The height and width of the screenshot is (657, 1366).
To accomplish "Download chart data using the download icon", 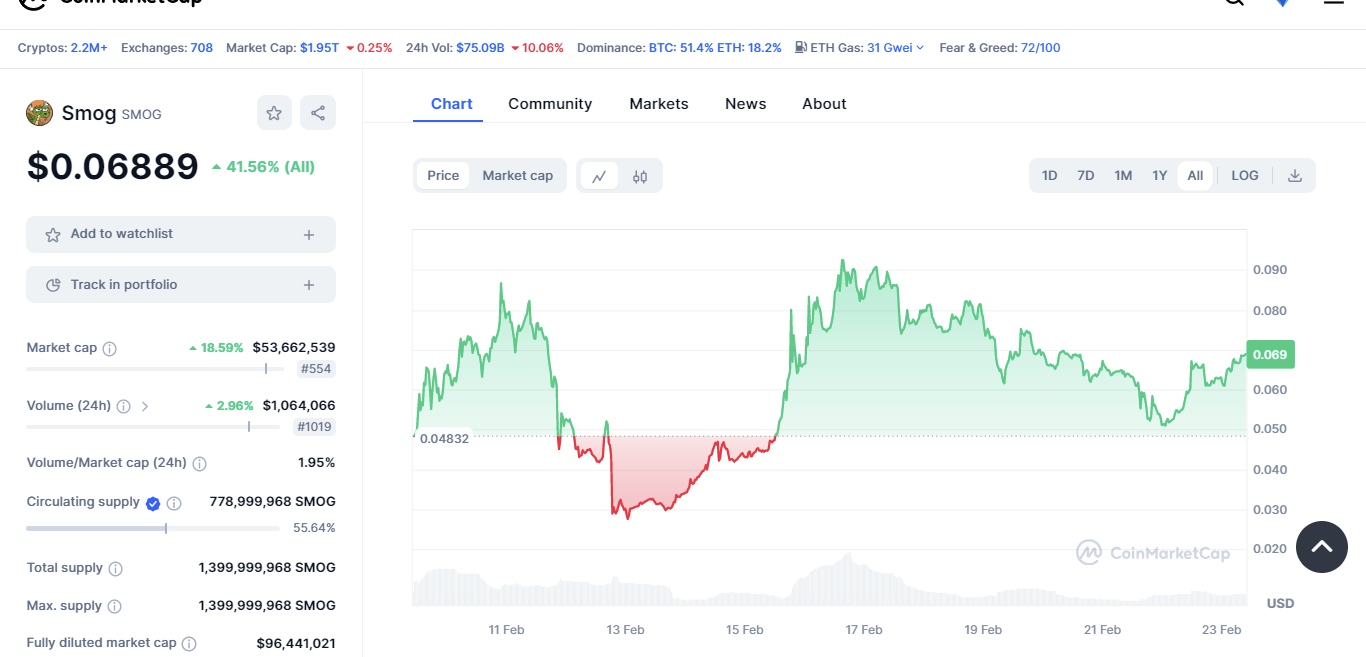I will [x=1295, y=176].
